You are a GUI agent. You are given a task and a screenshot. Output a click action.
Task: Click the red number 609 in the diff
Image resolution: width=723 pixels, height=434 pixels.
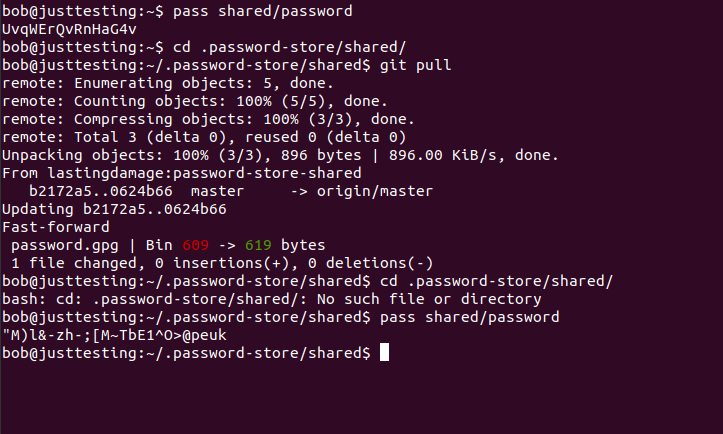[x=196, y=245]
